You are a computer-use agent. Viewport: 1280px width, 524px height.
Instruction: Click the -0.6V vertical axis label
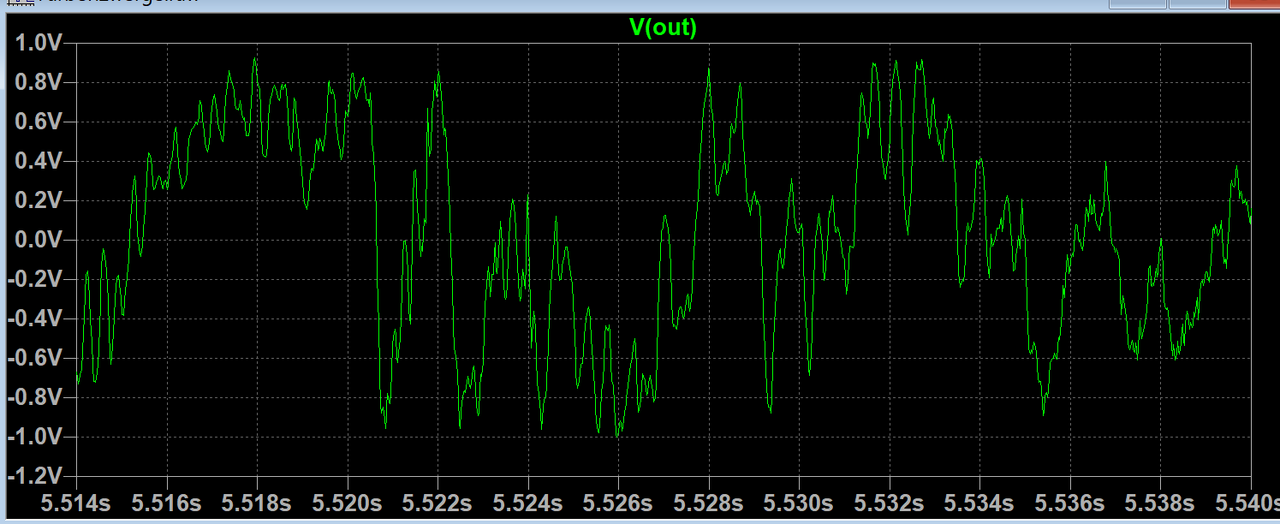coord(35,358)
